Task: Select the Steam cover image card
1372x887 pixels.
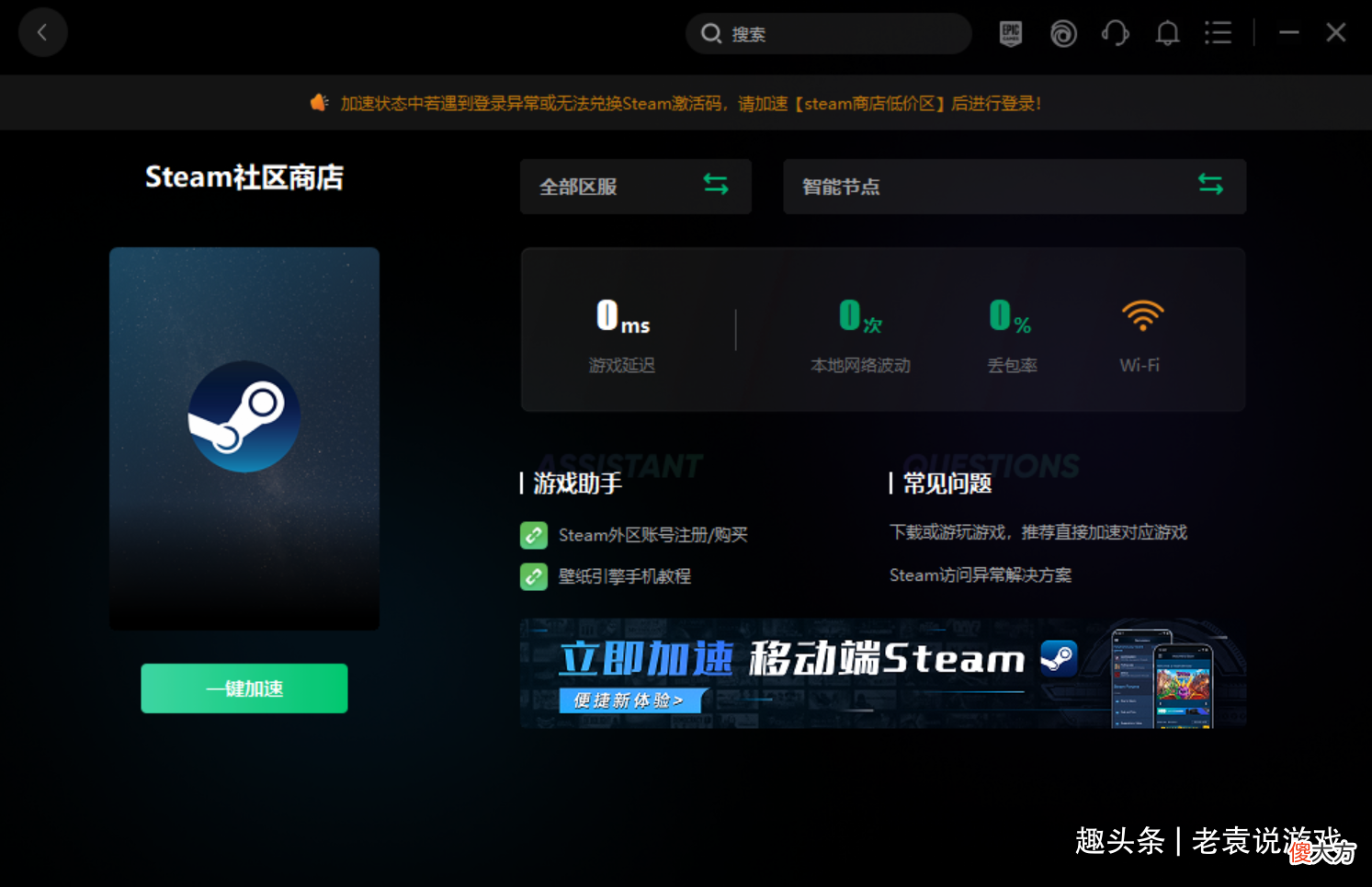Action: 244,438
